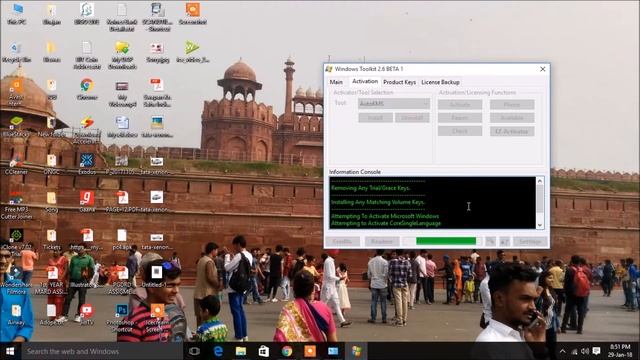Viewport: 640px width, 360px height.
Task: Select the This PC desktop icon
Action: click(17, 13)
